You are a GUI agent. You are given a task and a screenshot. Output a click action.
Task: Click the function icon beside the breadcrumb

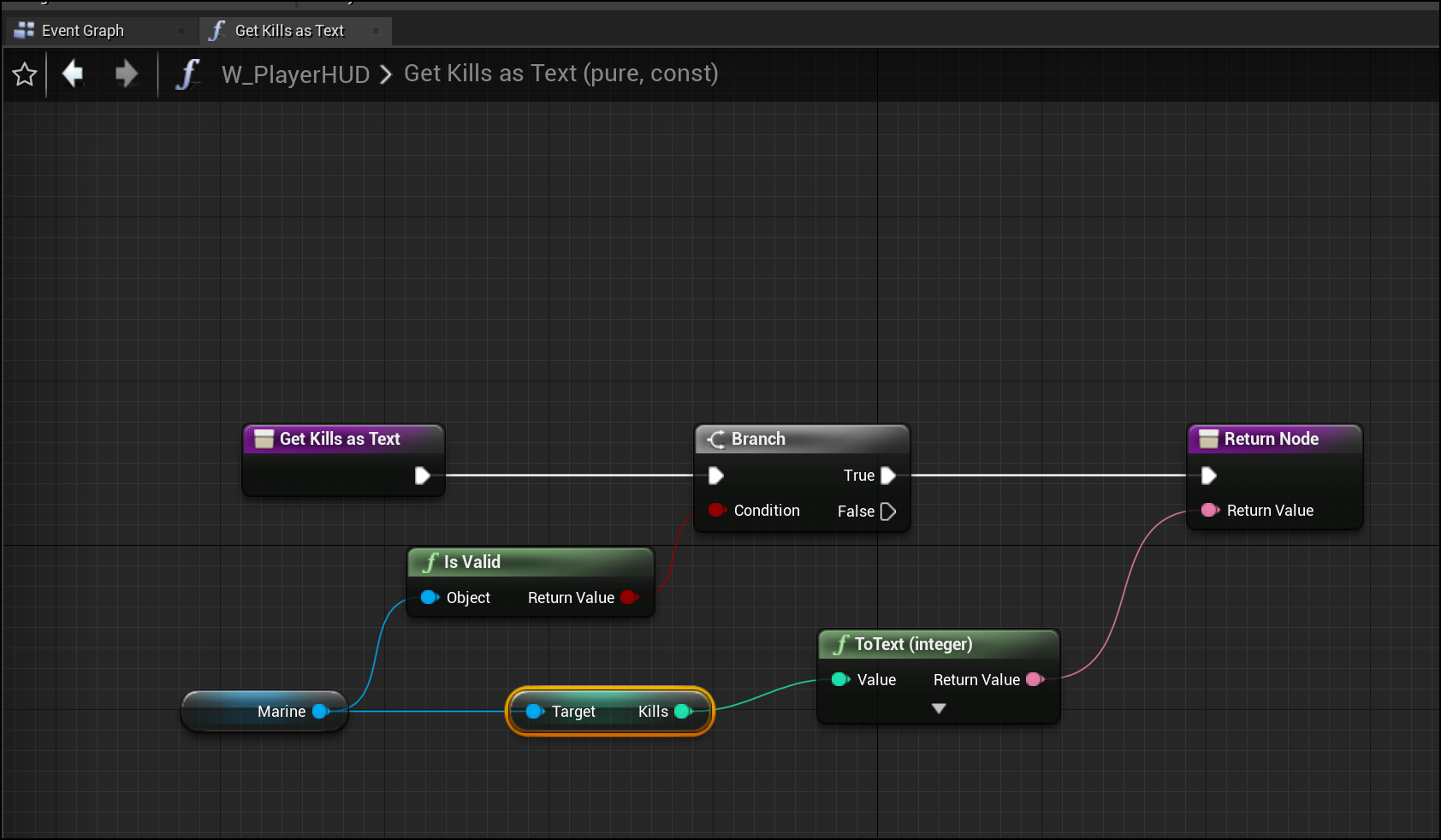click(x=187, y=74)
